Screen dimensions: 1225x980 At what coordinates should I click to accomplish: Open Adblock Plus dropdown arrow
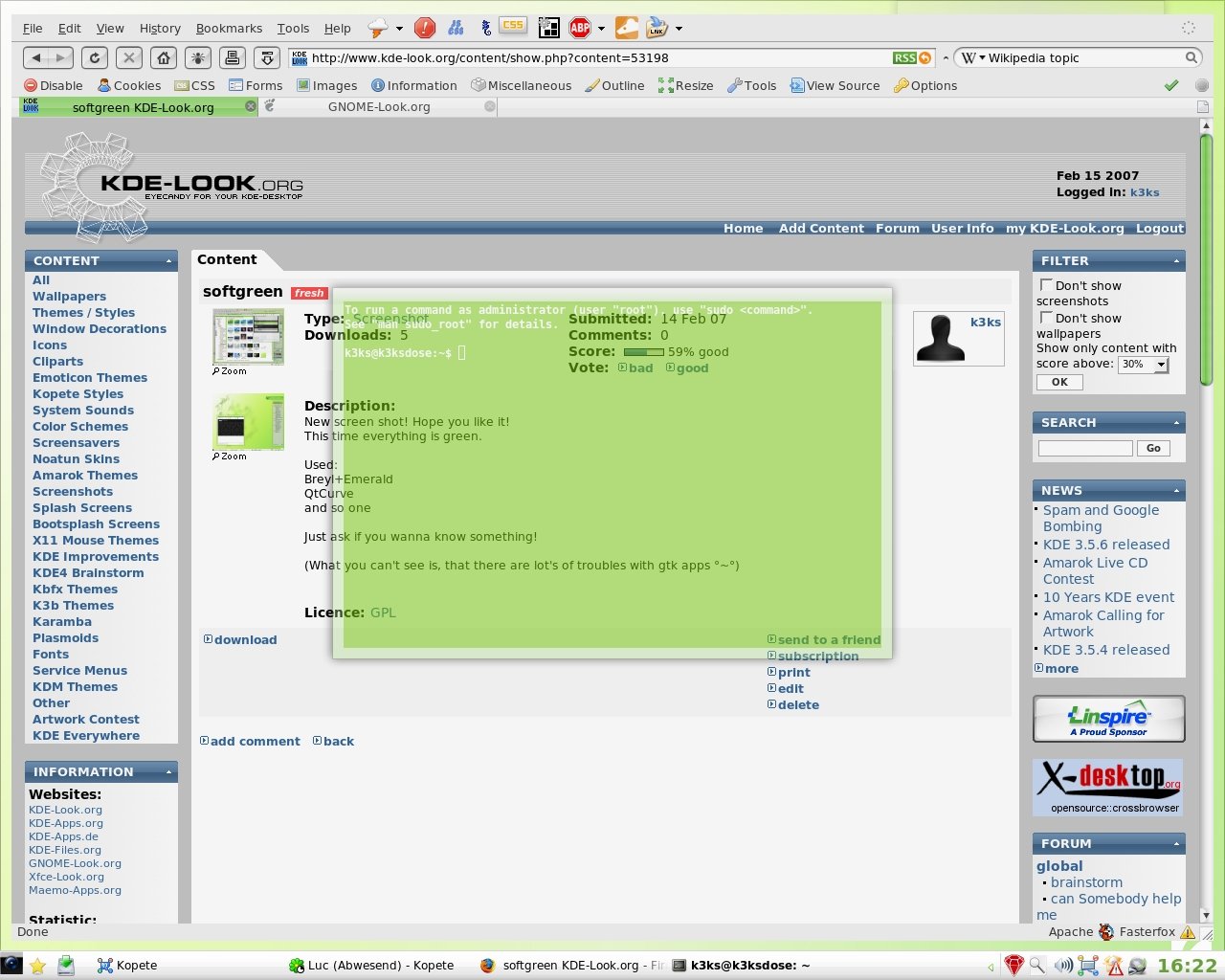click(x=601, y=29)
